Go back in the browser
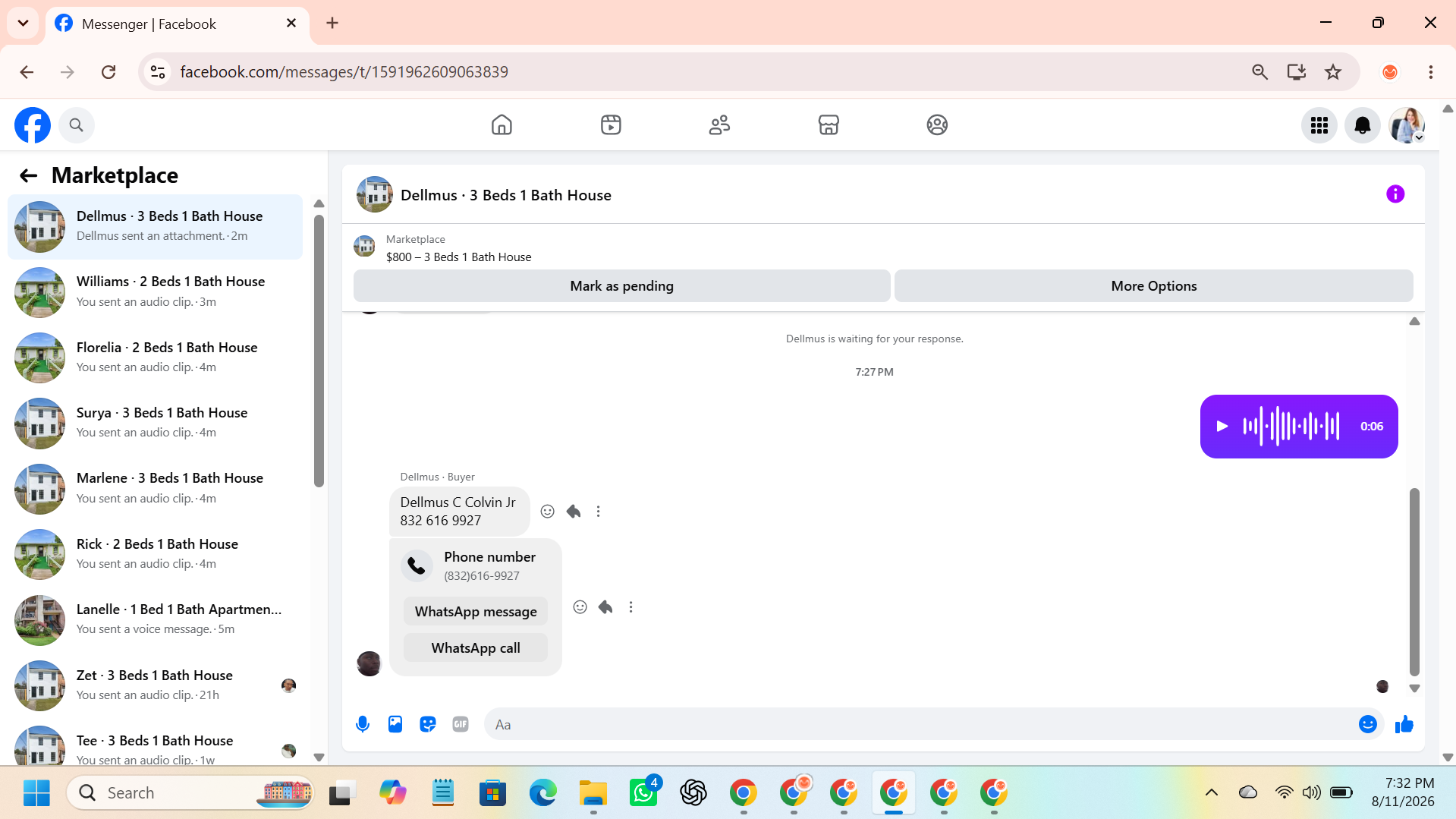The image size is (1456, 819). coord(27,72)
